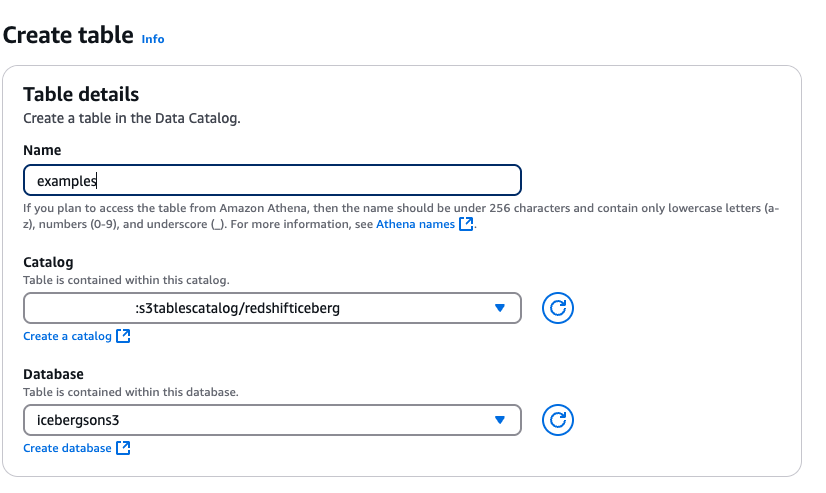Click the refresh icon beside the Database dropdown
The height and width of the screenshot is (493, 826).
click(x=558, y=420)
